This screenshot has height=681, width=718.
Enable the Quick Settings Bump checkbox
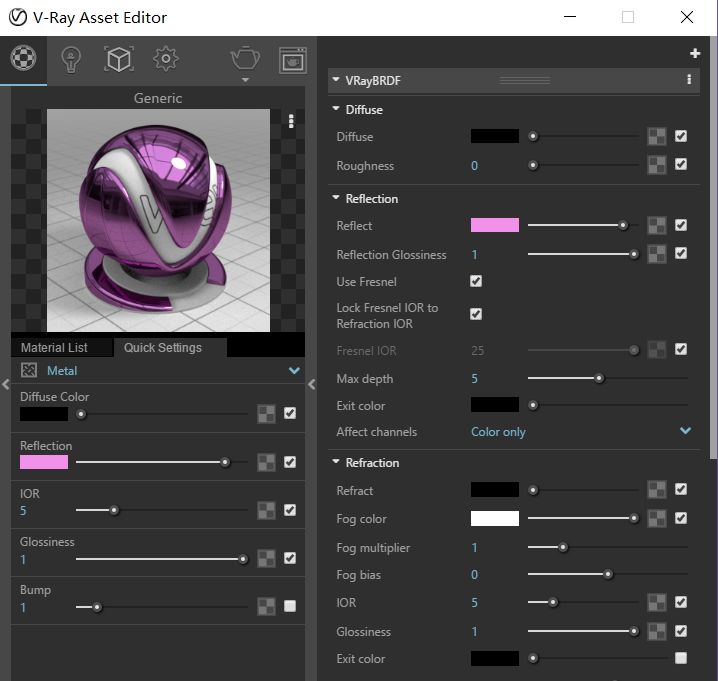[290, 606]
